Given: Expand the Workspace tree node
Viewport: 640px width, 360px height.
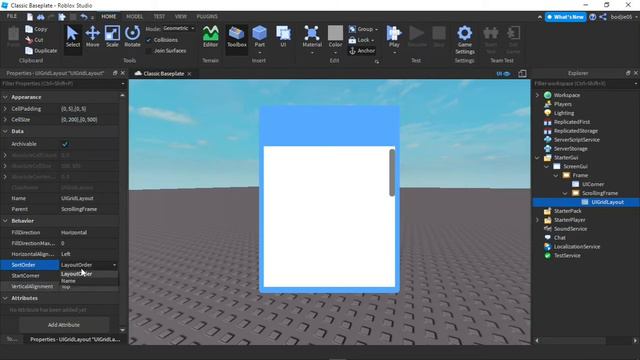Looking at the screenshot, I should pyautogui.click(x=537, y=95).
